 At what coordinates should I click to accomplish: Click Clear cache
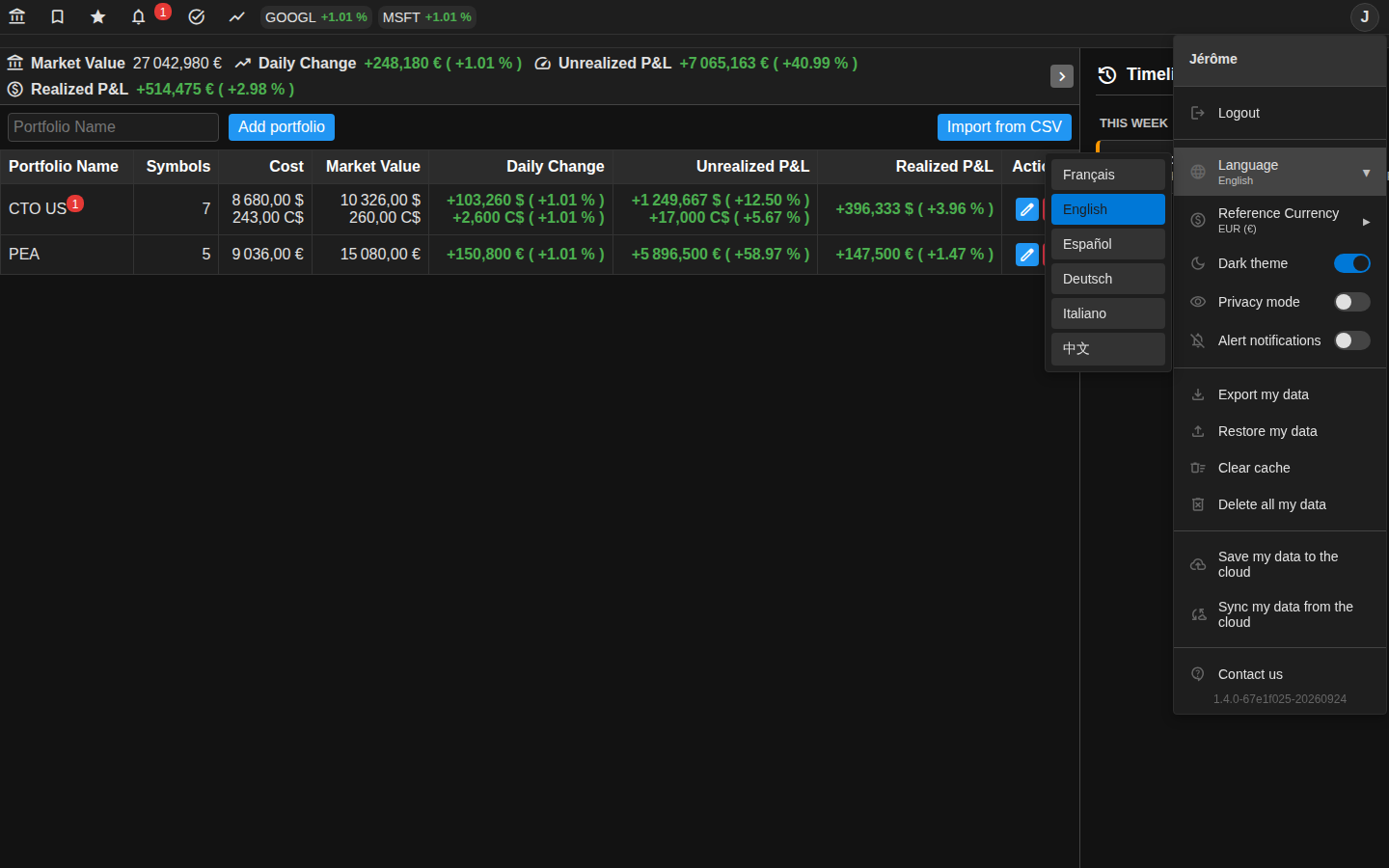pos(1280,468)
